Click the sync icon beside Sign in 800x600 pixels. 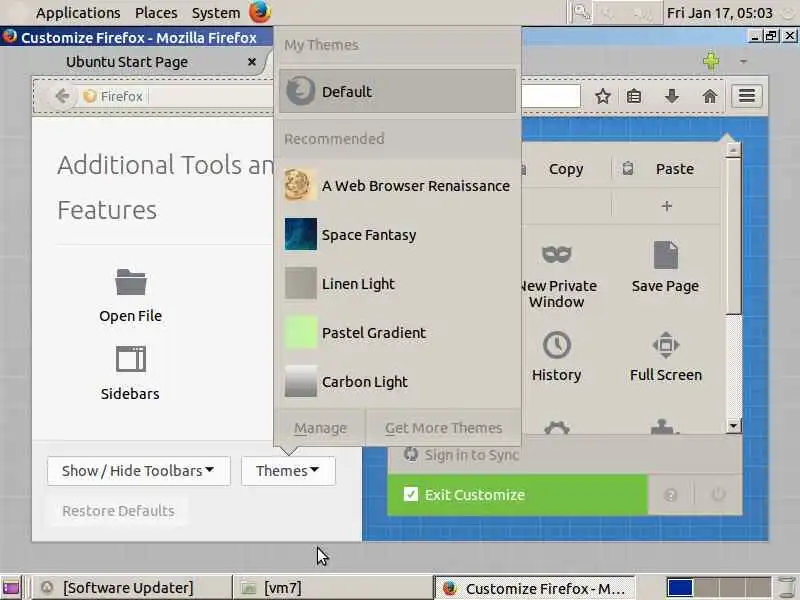coord(411,454)
